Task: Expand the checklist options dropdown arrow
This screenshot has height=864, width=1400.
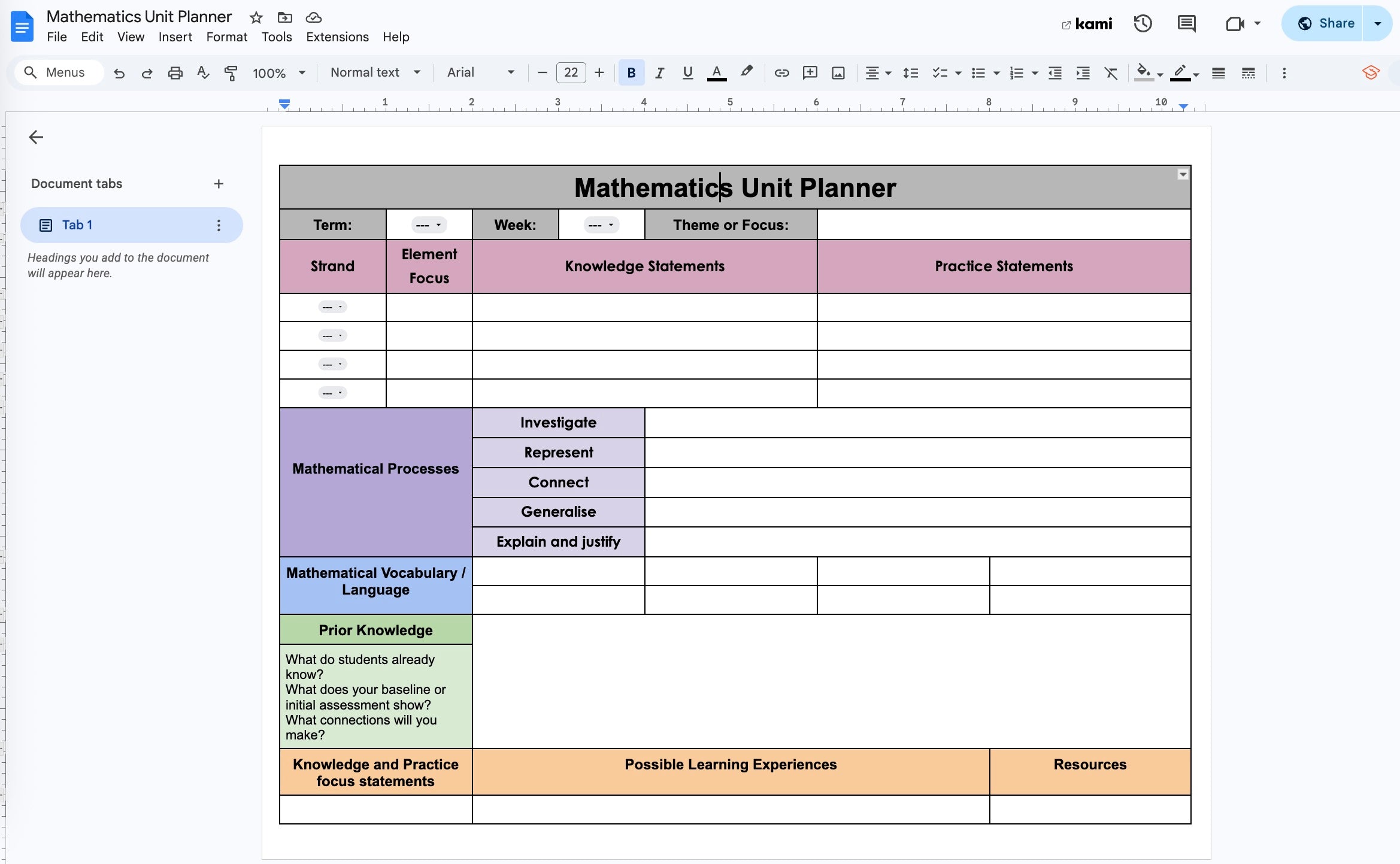Action: (958, 74)
